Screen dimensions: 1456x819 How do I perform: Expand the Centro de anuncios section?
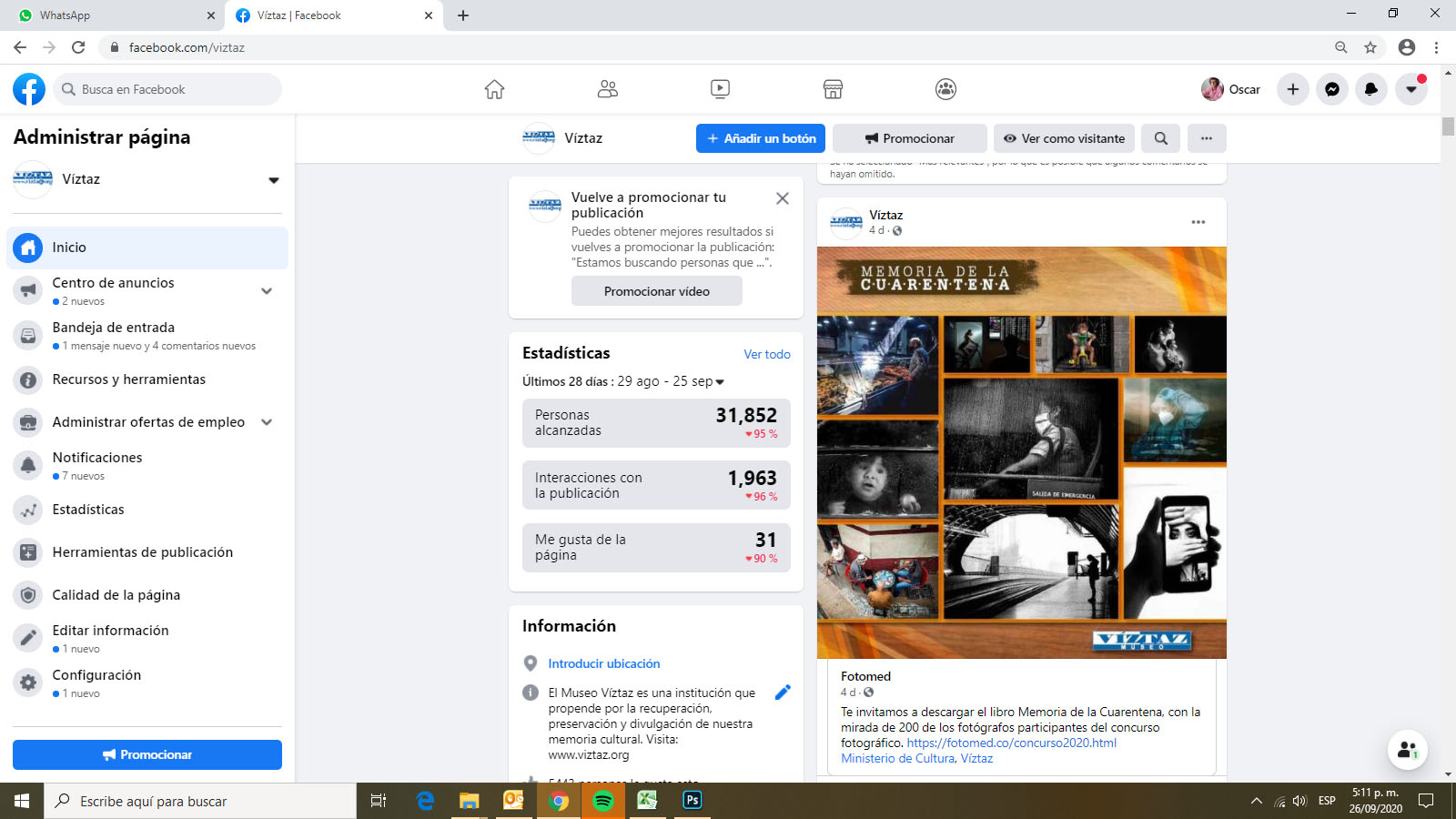point(267,291)
